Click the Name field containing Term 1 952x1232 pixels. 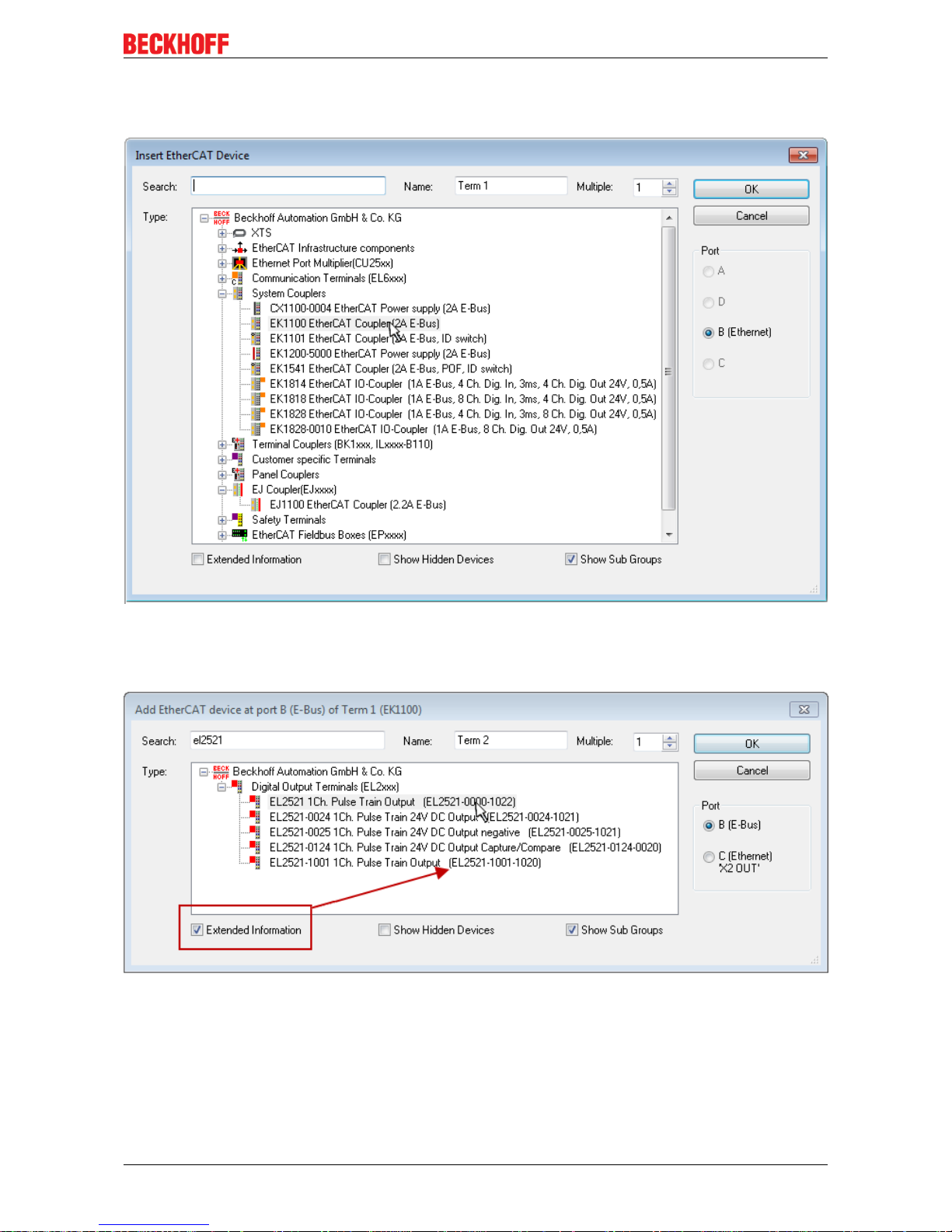coord(511,186)
